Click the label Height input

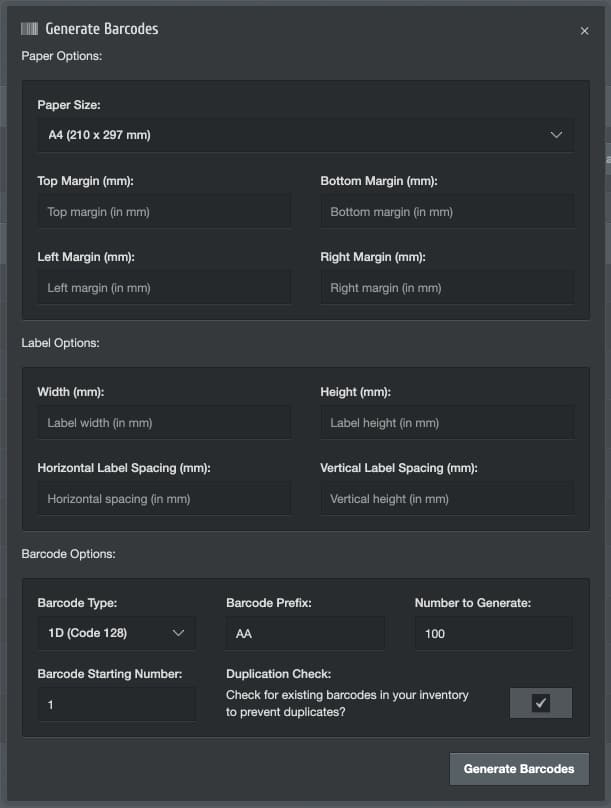coord(447,423)
